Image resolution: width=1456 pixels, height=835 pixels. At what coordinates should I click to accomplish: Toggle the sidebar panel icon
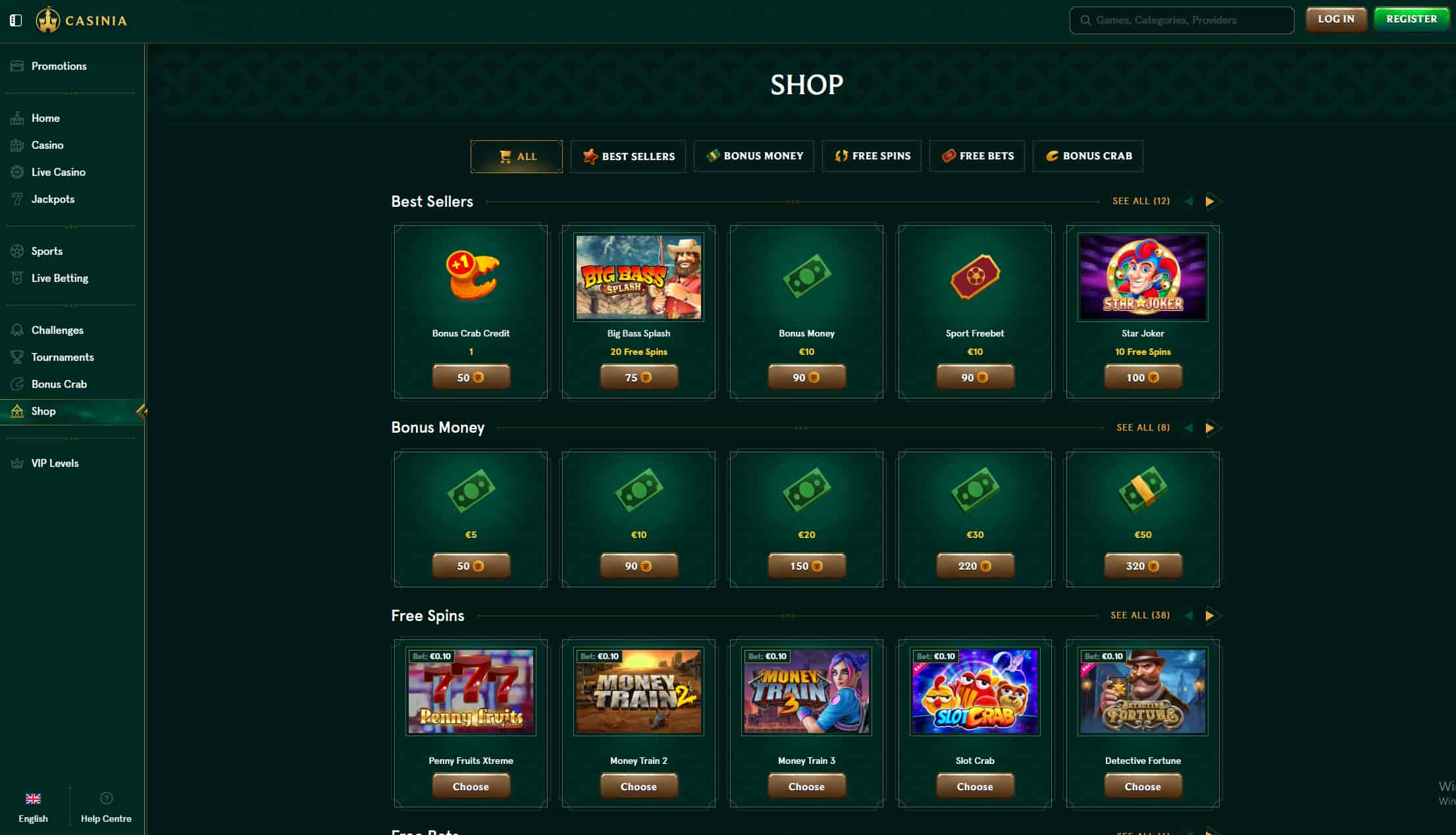16,20
